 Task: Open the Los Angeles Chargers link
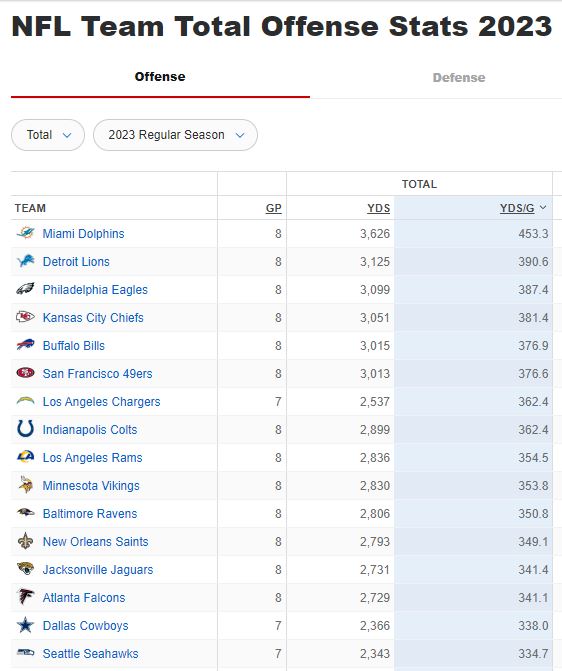tap(101, 401)
